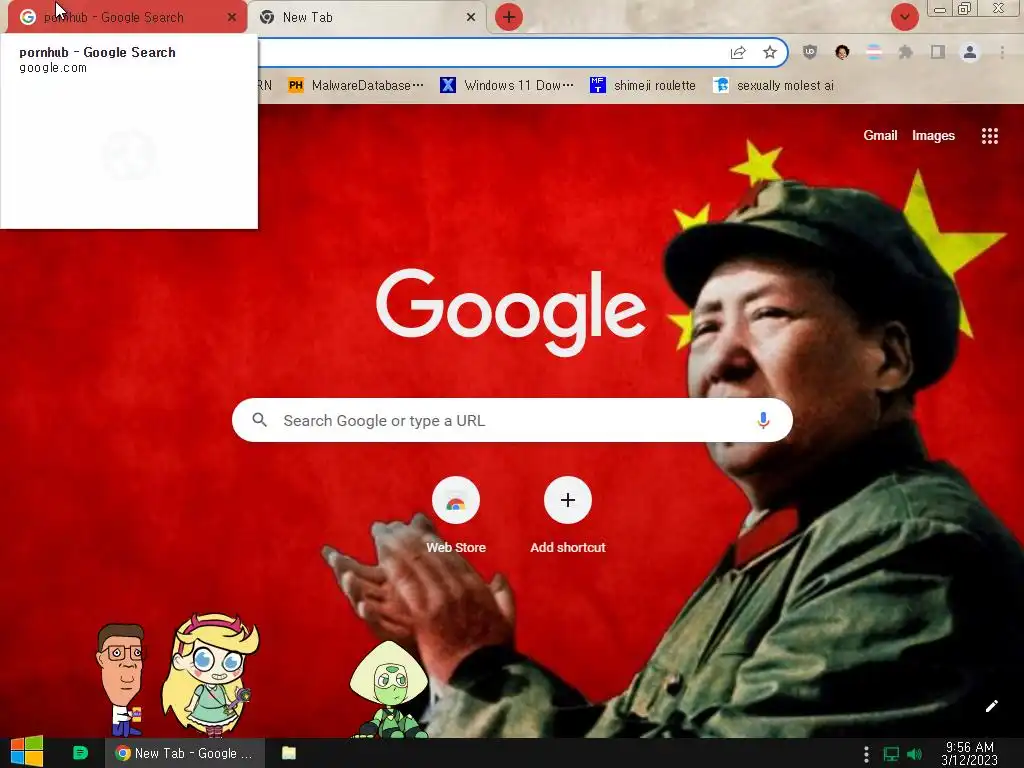Open the Google apps grid

tap(989, 135)
